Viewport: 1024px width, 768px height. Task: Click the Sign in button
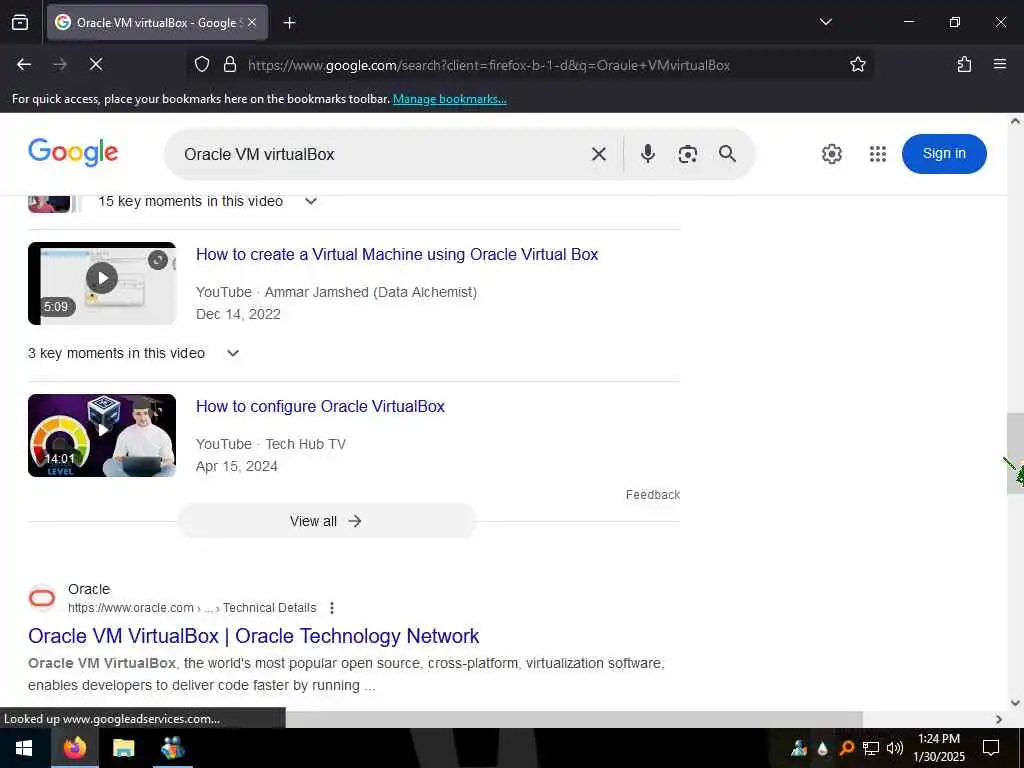point(944,153)
